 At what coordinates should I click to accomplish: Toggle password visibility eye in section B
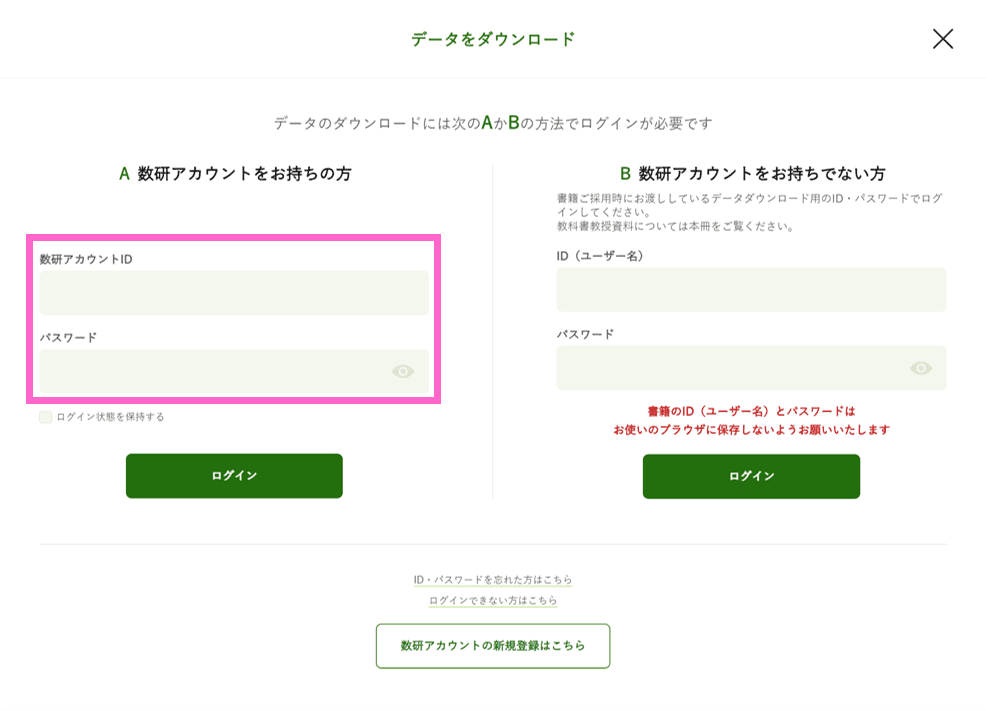[x=921, y=368]
